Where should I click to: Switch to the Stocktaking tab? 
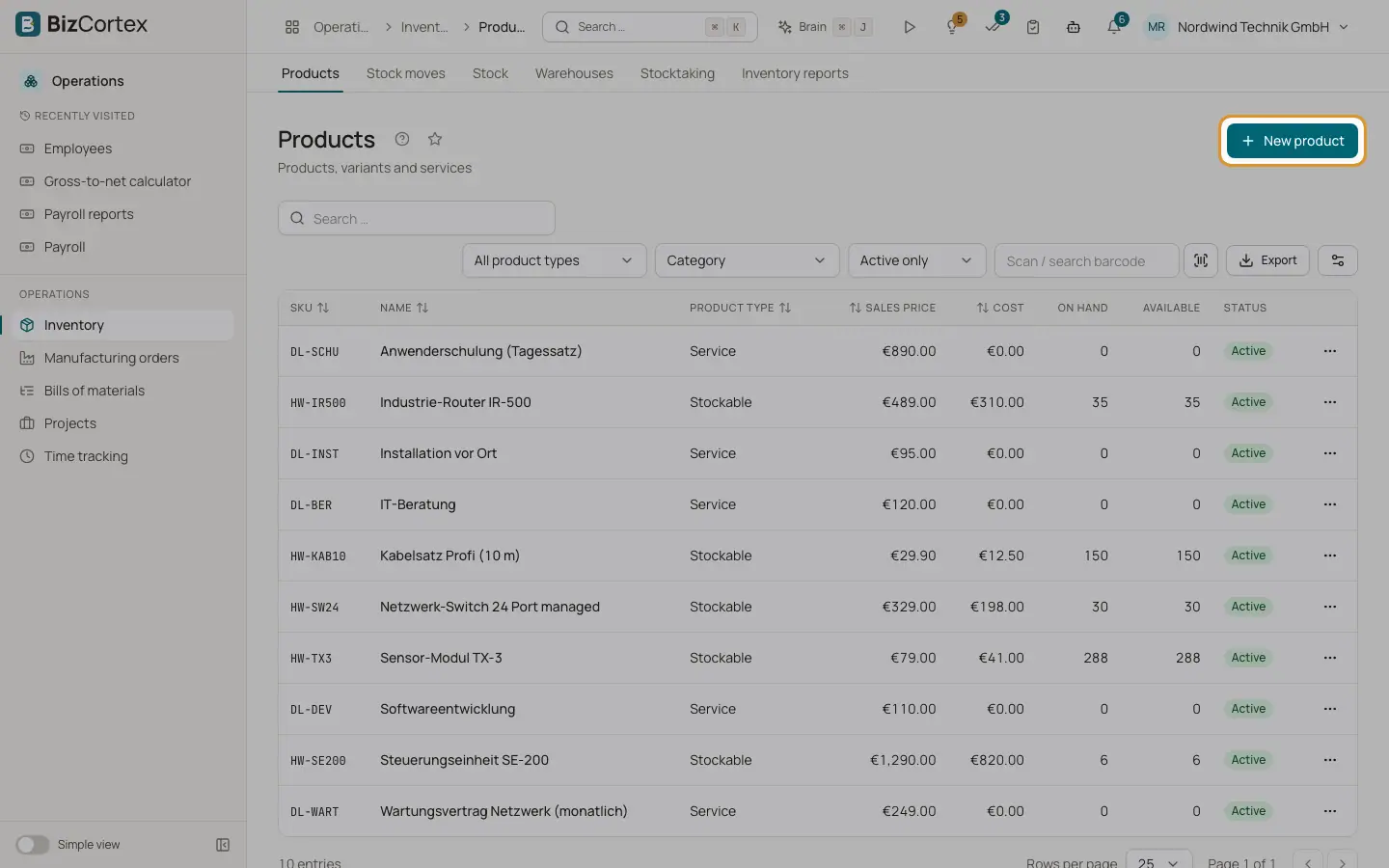click(x=677, y=73)
